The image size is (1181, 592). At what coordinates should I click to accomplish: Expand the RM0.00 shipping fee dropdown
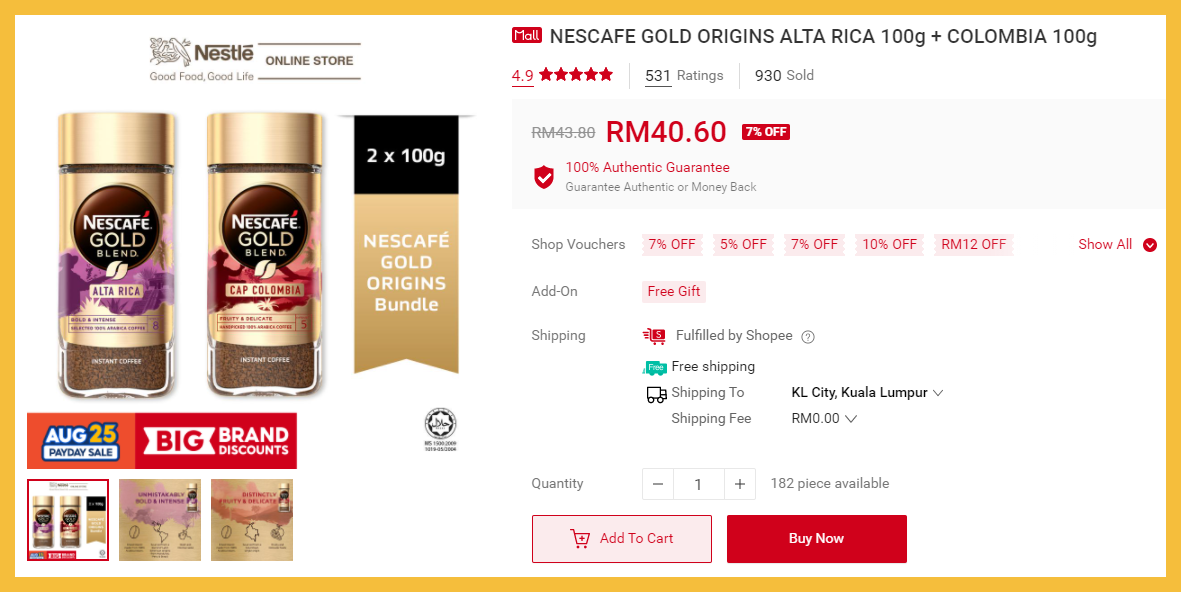coord(824,419)
